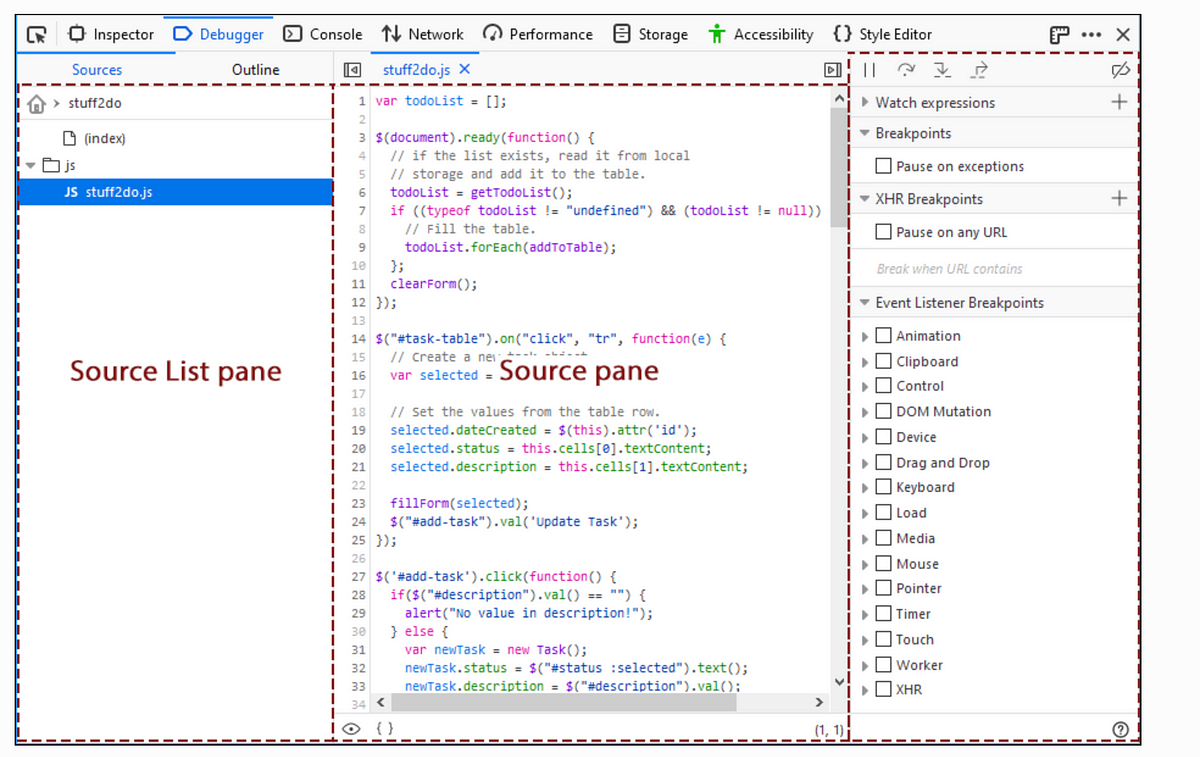
Task: Pretty print source with braces icon
Action: pyautogui.click(x=384, y=729)
